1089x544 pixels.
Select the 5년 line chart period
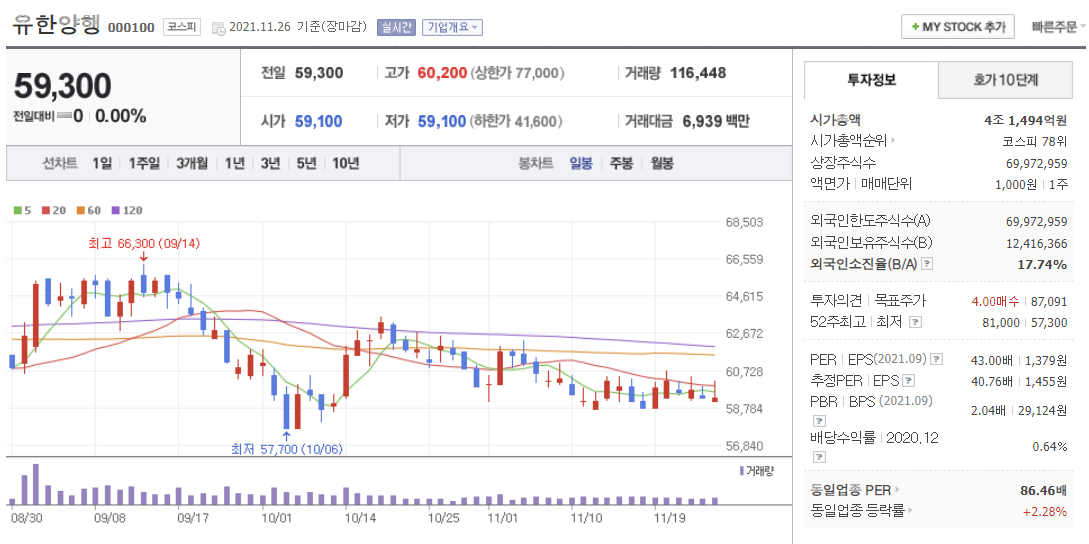(306, 164)
